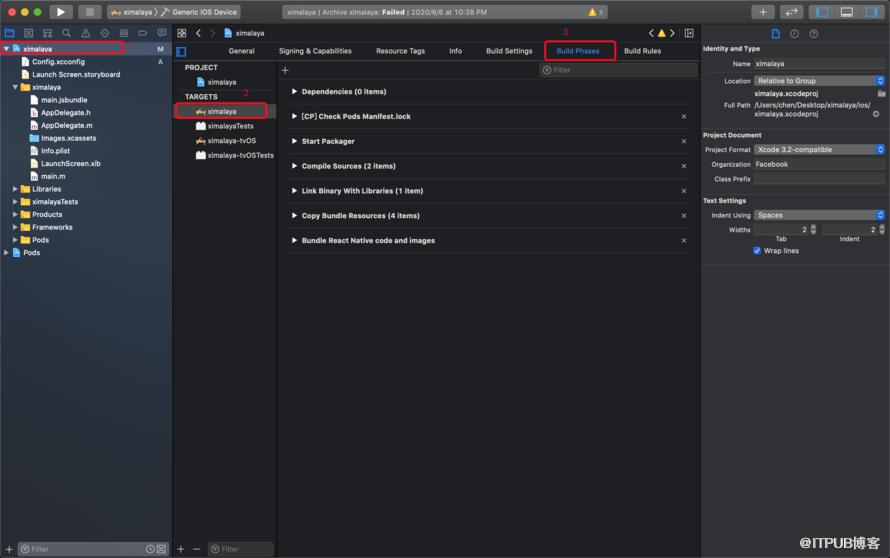
Task: Click the Library plus button in toolbar
Action: pos(762,11)
